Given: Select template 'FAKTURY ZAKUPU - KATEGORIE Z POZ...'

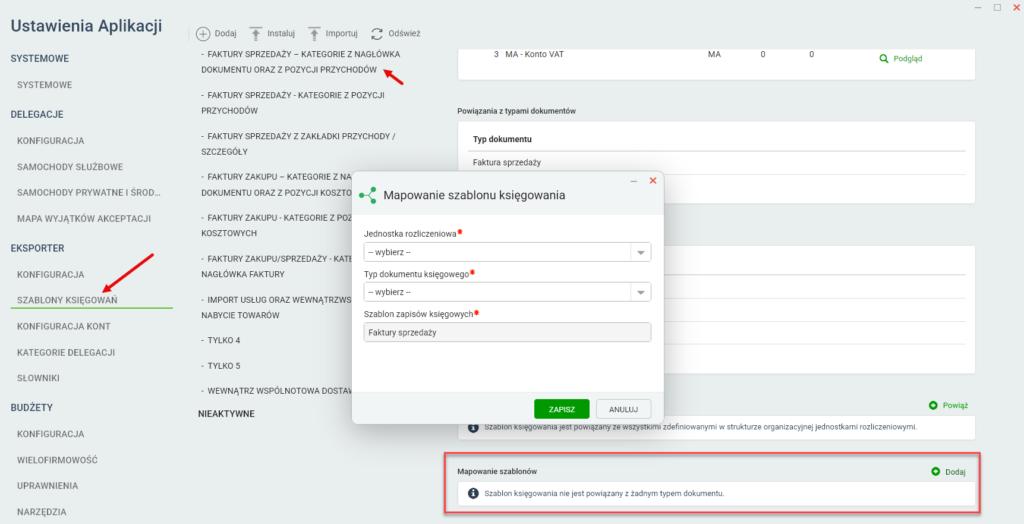Looking at the screenshot, I should point(276,225).
